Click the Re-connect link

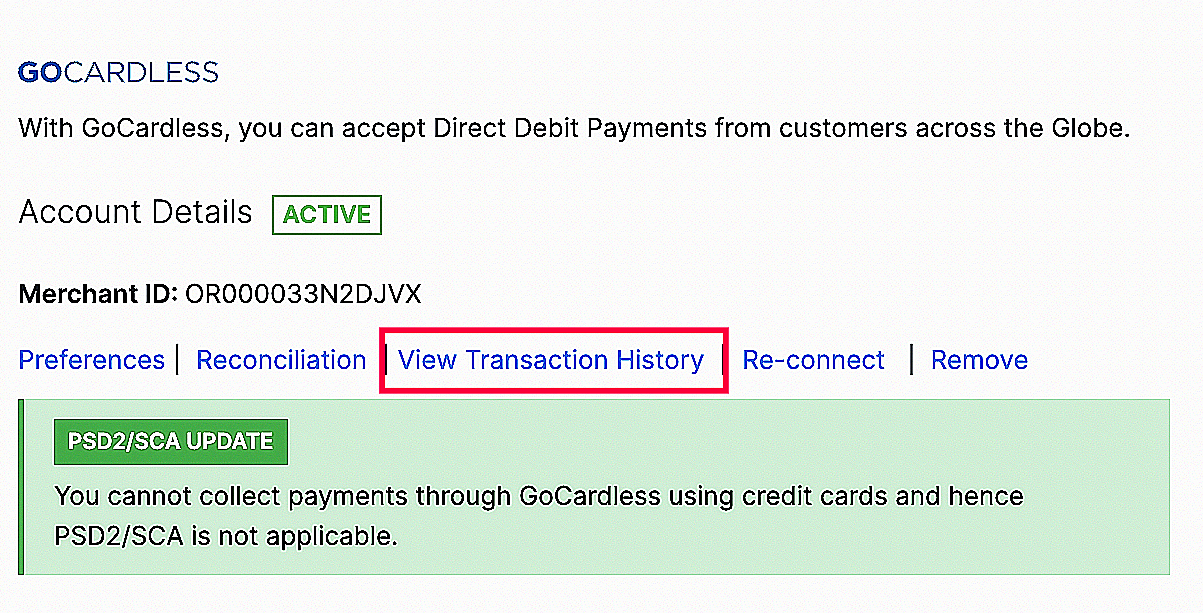pyautogui.click(x=813, y=359)
